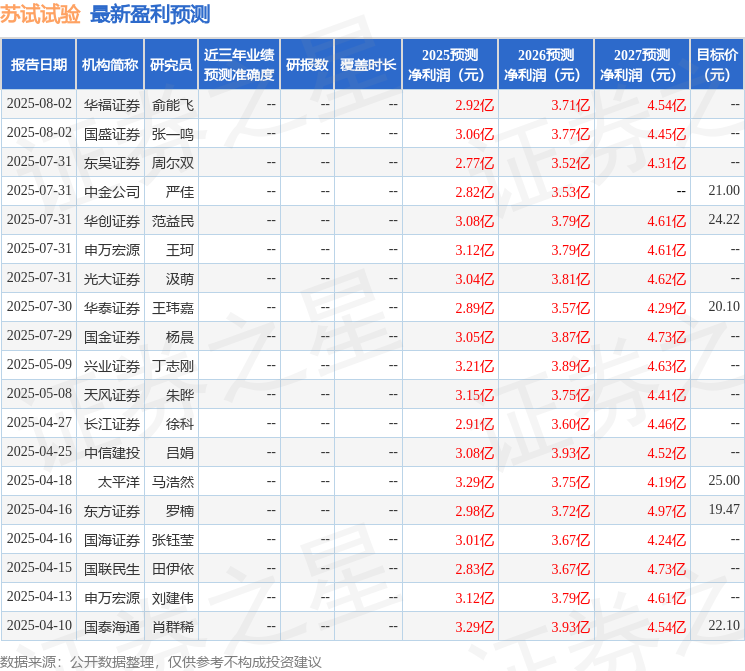Select the 国泰海通 institution cell
The height and width of the screenshot is (671, 745).
pyautogui.click(x=112, y=627)
